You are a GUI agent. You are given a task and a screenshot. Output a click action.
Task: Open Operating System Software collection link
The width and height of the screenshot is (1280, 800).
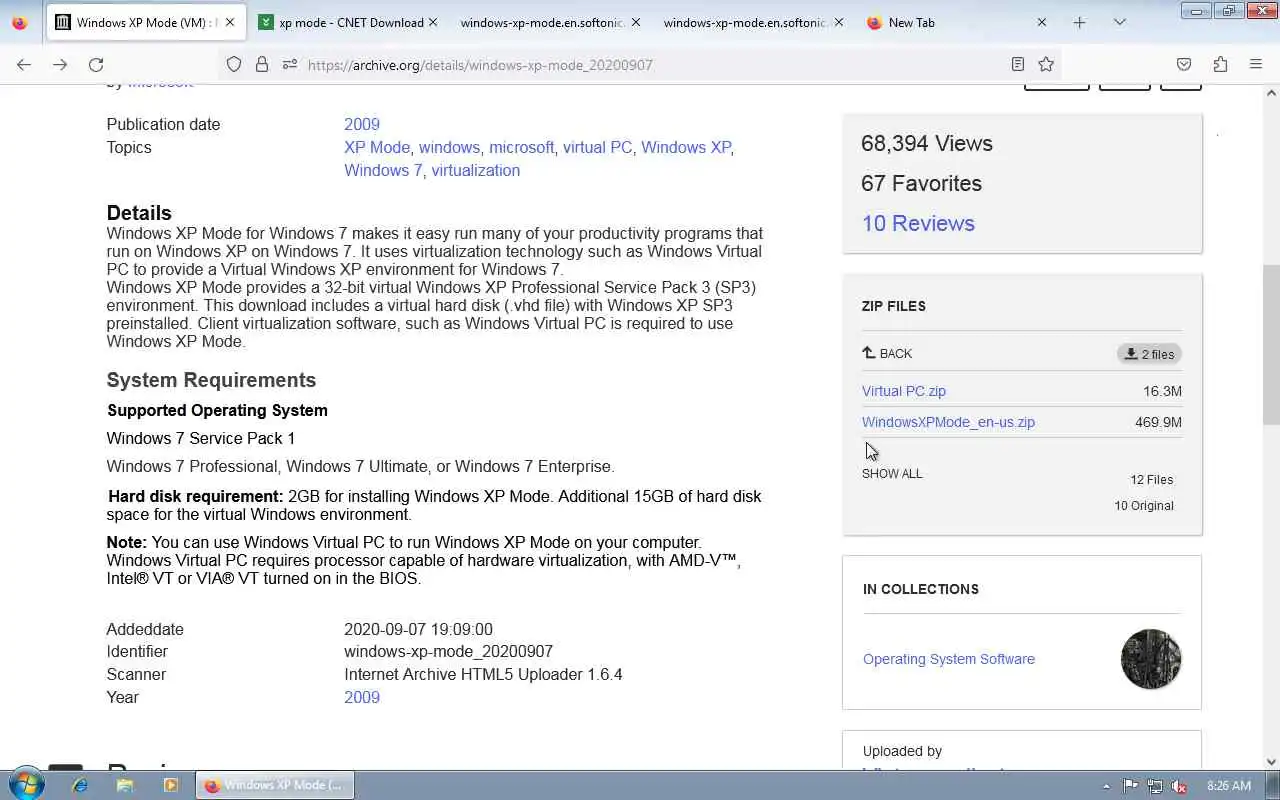pos(949,659)
